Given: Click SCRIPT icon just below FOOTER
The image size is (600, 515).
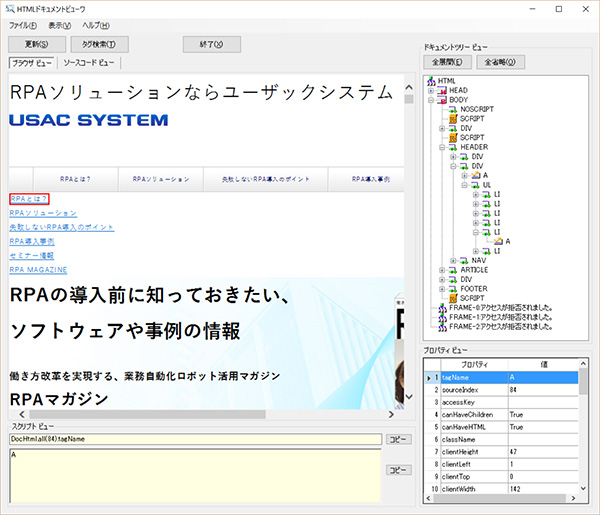Looking at the screenshot, I should click(x=453, y=298).
